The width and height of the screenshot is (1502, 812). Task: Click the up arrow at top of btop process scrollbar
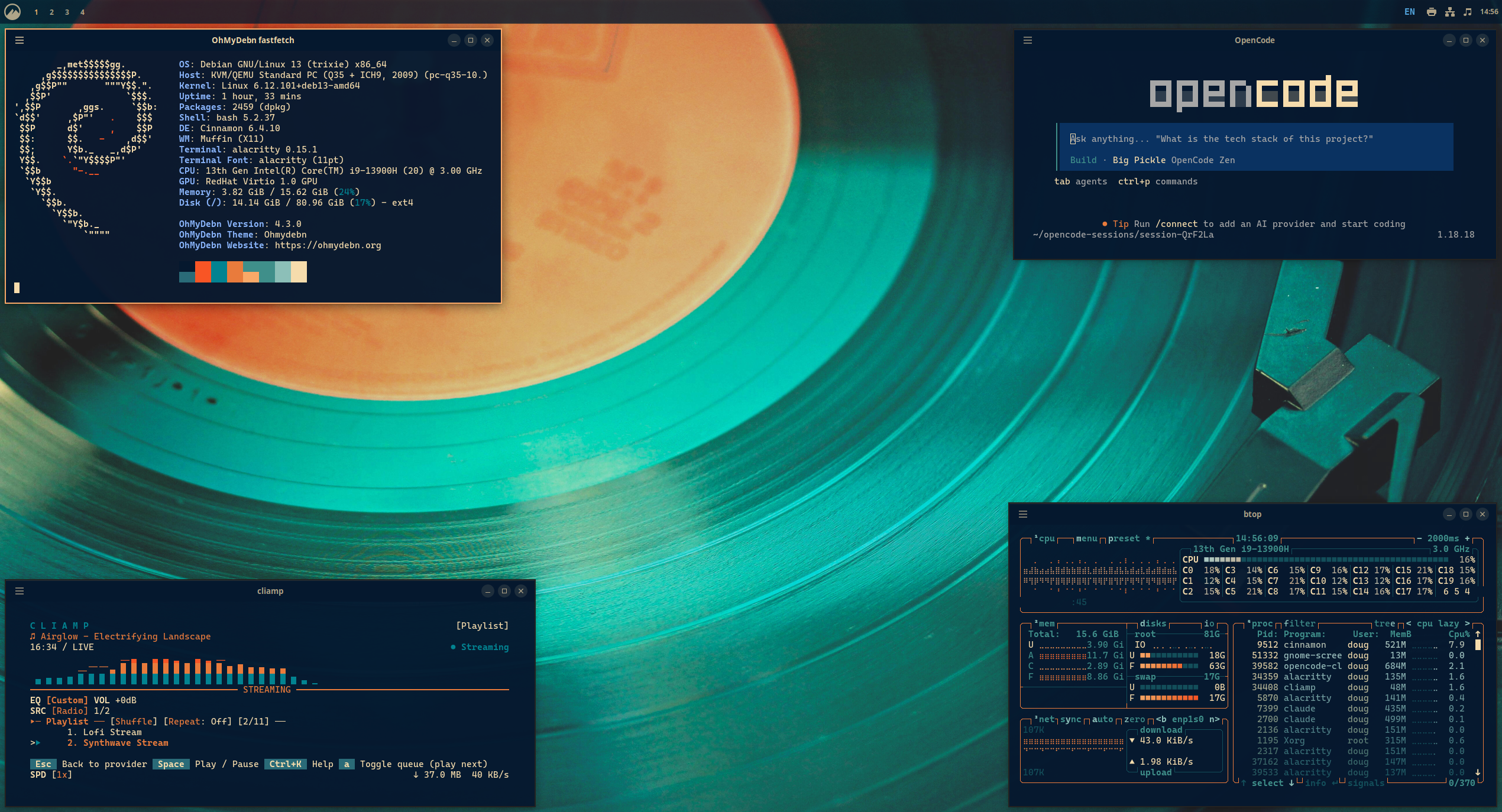1478,634
